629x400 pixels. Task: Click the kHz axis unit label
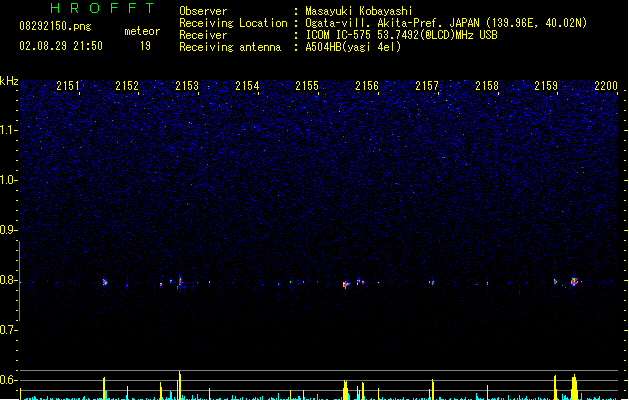pos(9,81)
